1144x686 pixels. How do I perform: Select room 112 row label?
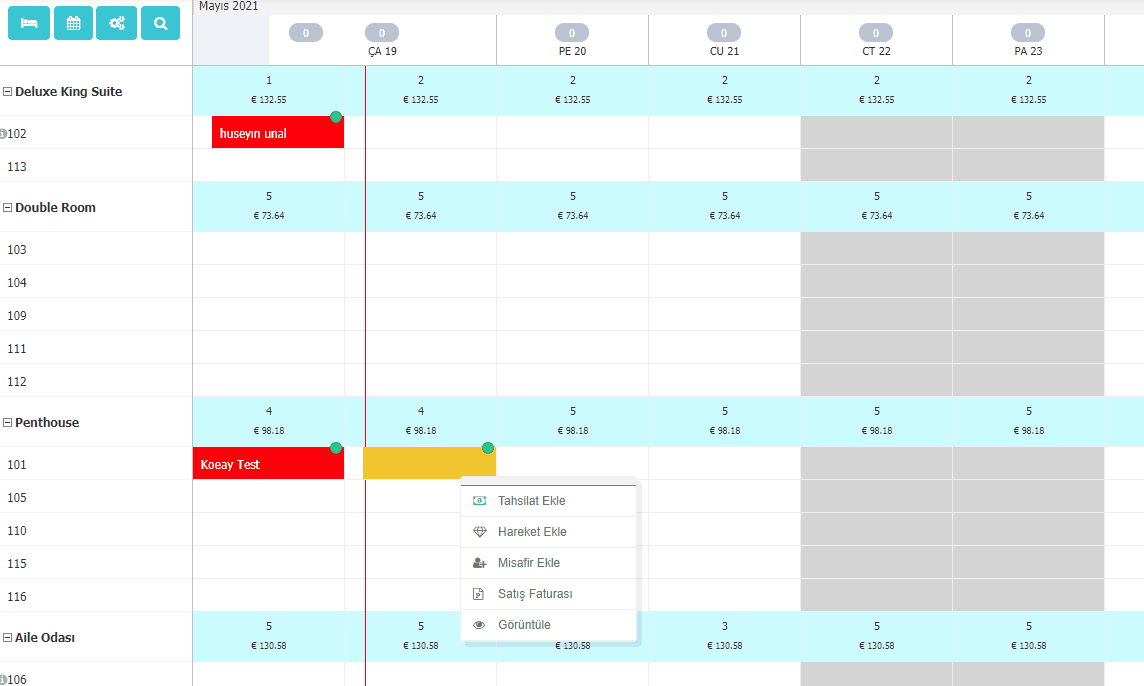click(x=17, y=382)
